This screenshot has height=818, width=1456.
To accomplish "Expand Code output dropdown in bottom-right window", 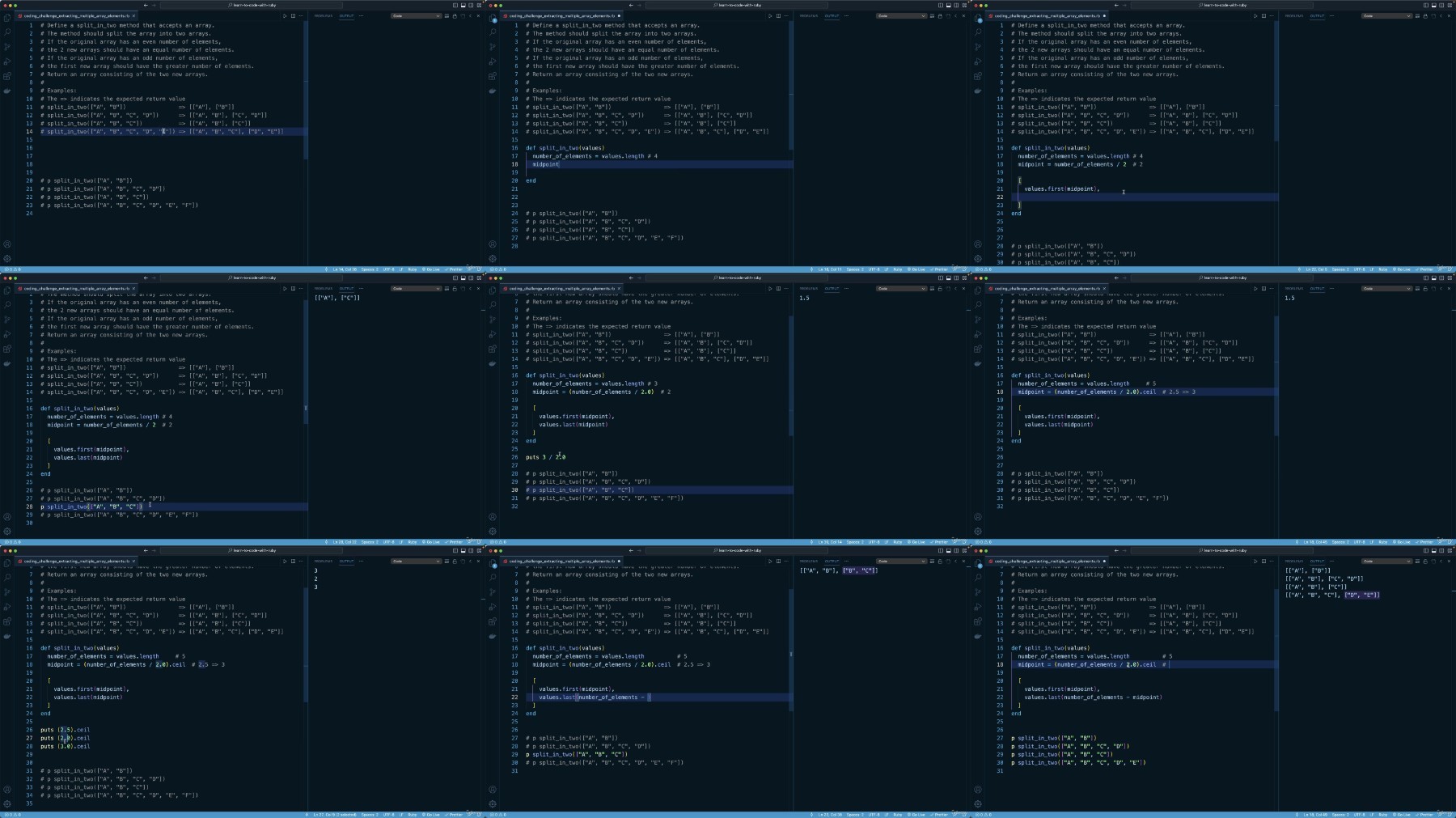I will (1386, 561).
